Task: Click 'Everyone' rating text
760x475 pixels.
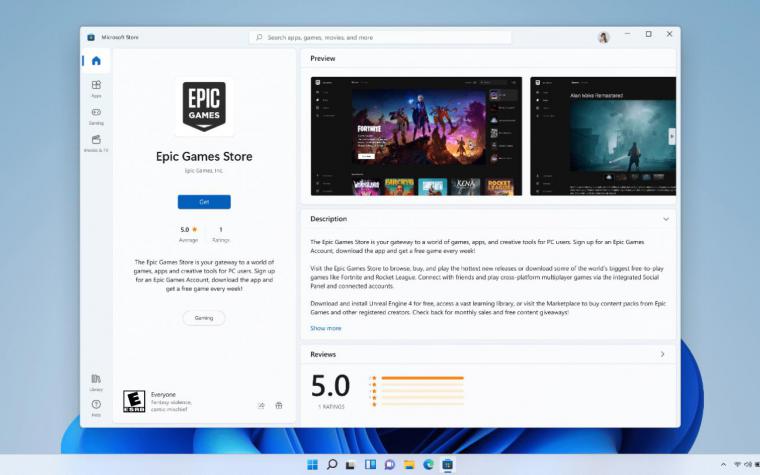Action: tap(163, 395)
